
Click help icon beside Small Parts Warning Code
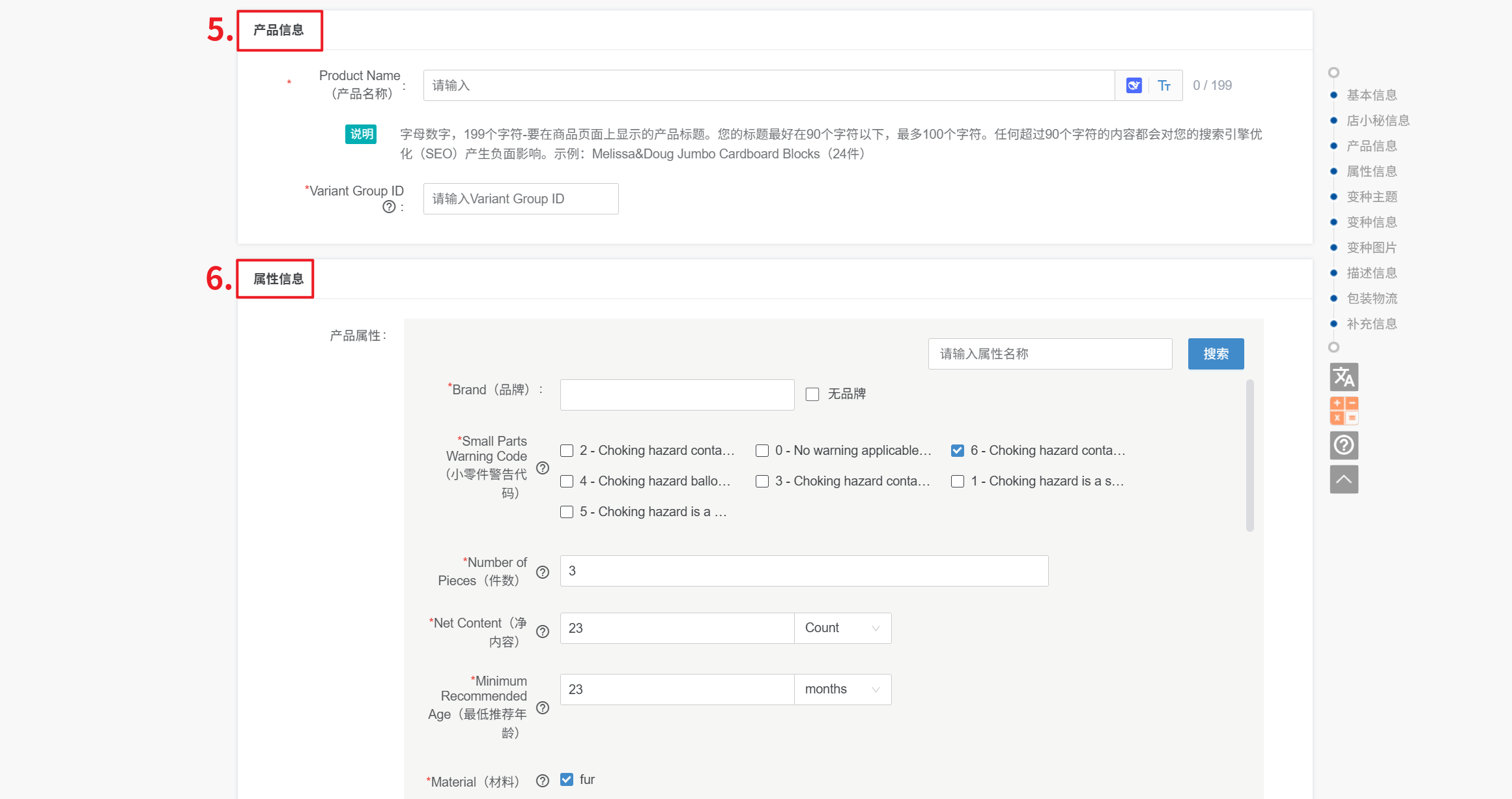[x=543, y=468]
